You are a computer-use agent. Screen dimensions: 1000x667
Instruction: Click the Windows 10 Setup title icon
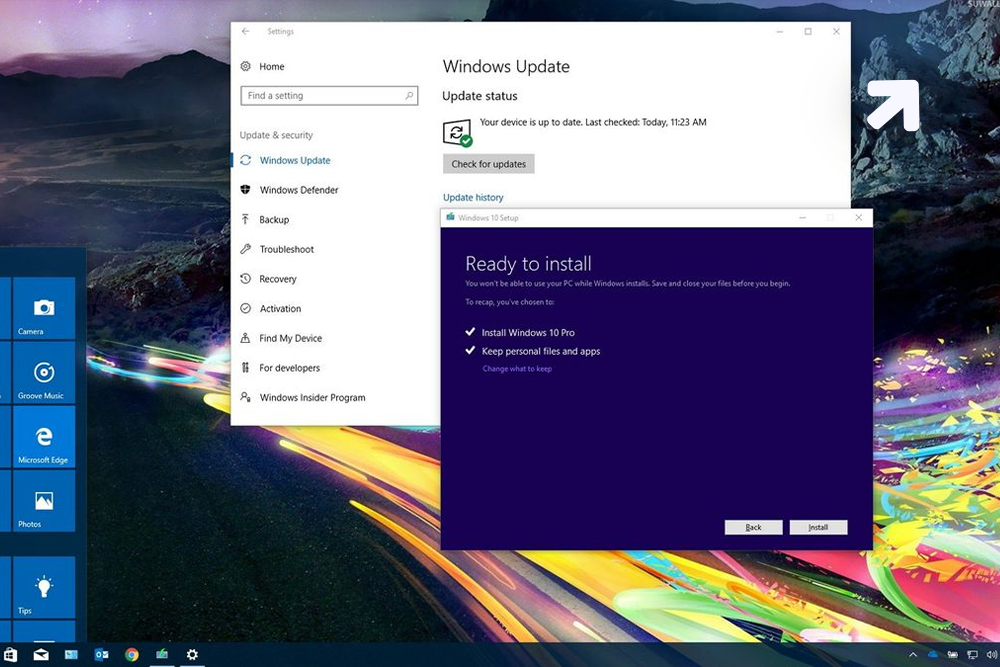(450, 217)
